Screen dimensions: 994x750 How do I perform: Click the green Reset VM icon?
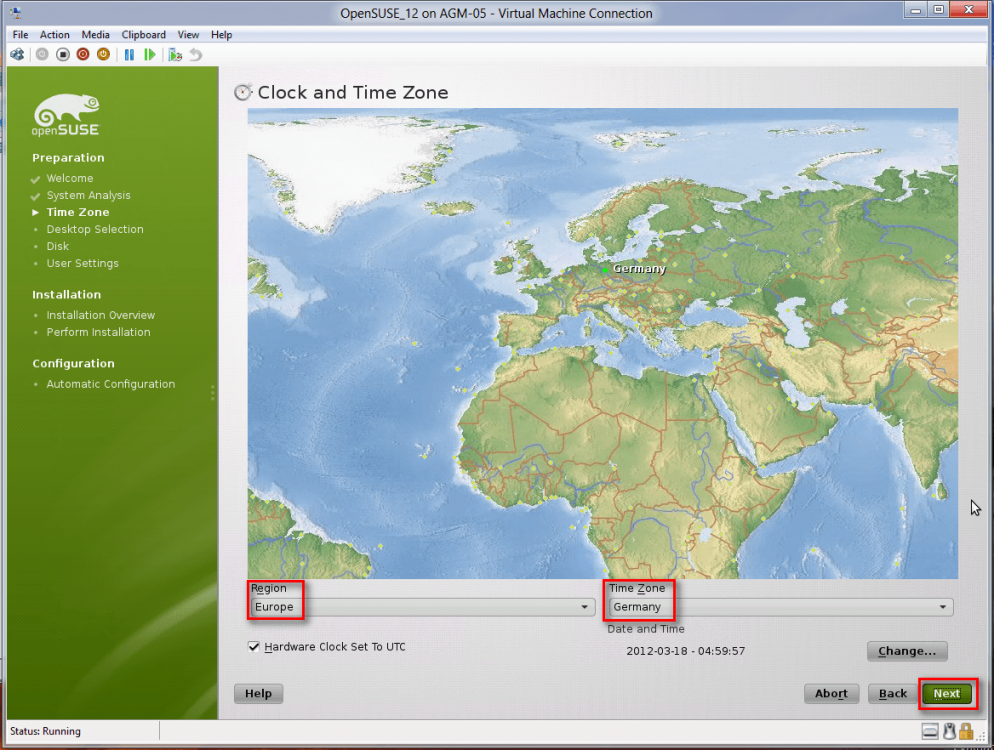[150, 54]
